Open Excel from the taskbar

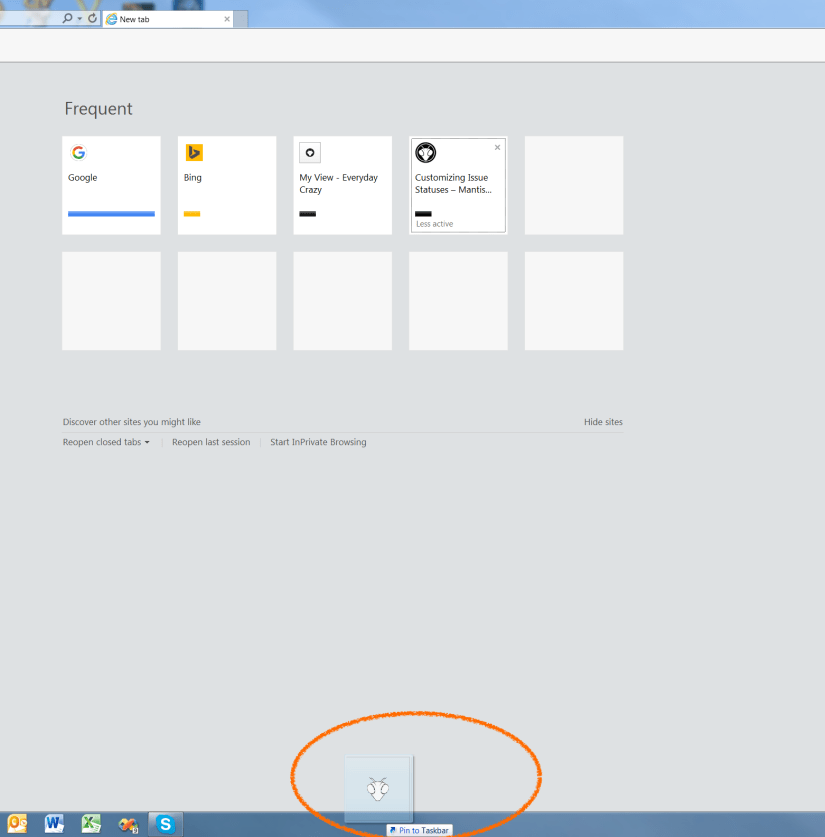coord(91,824)
